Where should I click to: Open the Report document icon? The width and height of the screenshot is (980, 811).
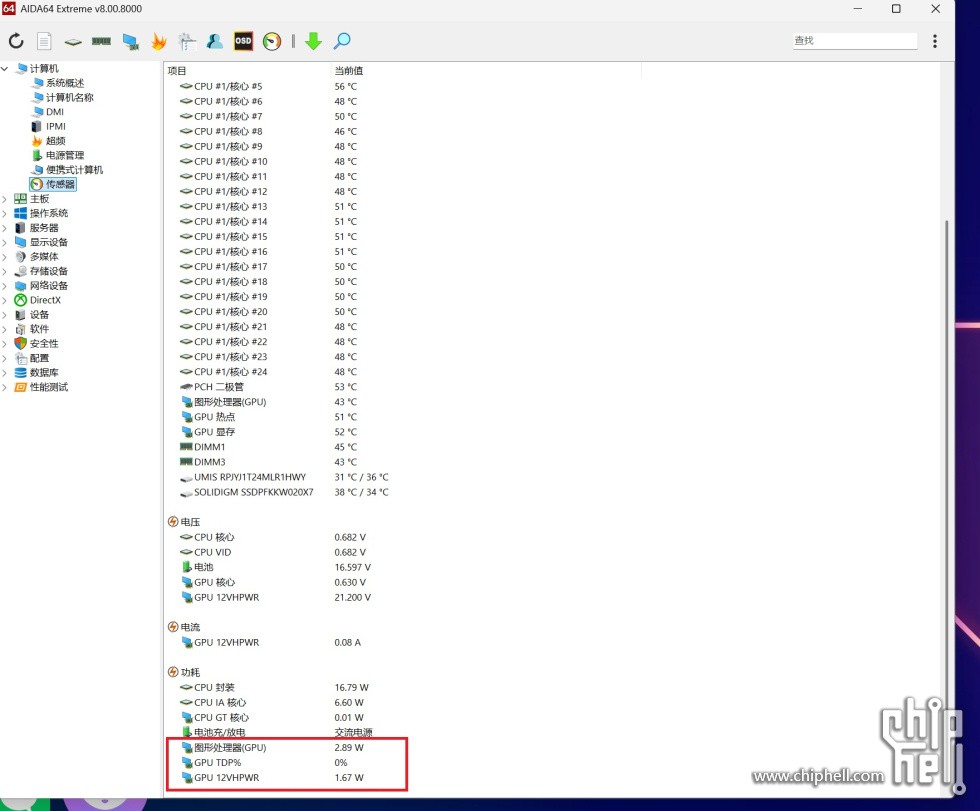click(44, 41)
